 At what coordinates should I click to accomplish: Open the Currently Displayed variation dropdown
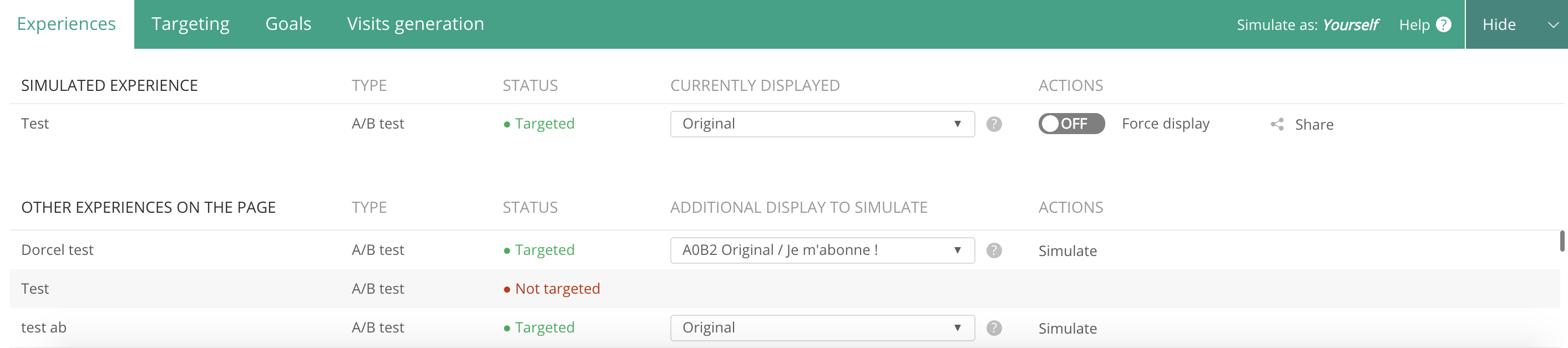(822, 124)
